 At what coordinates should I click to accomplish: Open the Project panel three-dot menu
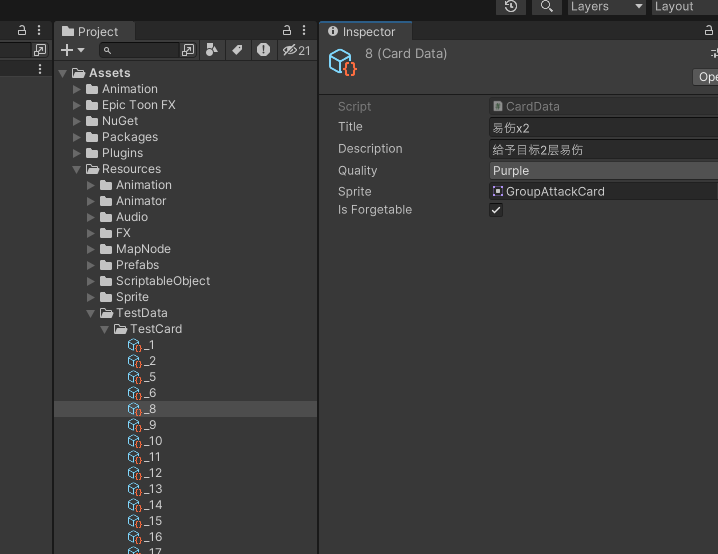tap(305, 31)
